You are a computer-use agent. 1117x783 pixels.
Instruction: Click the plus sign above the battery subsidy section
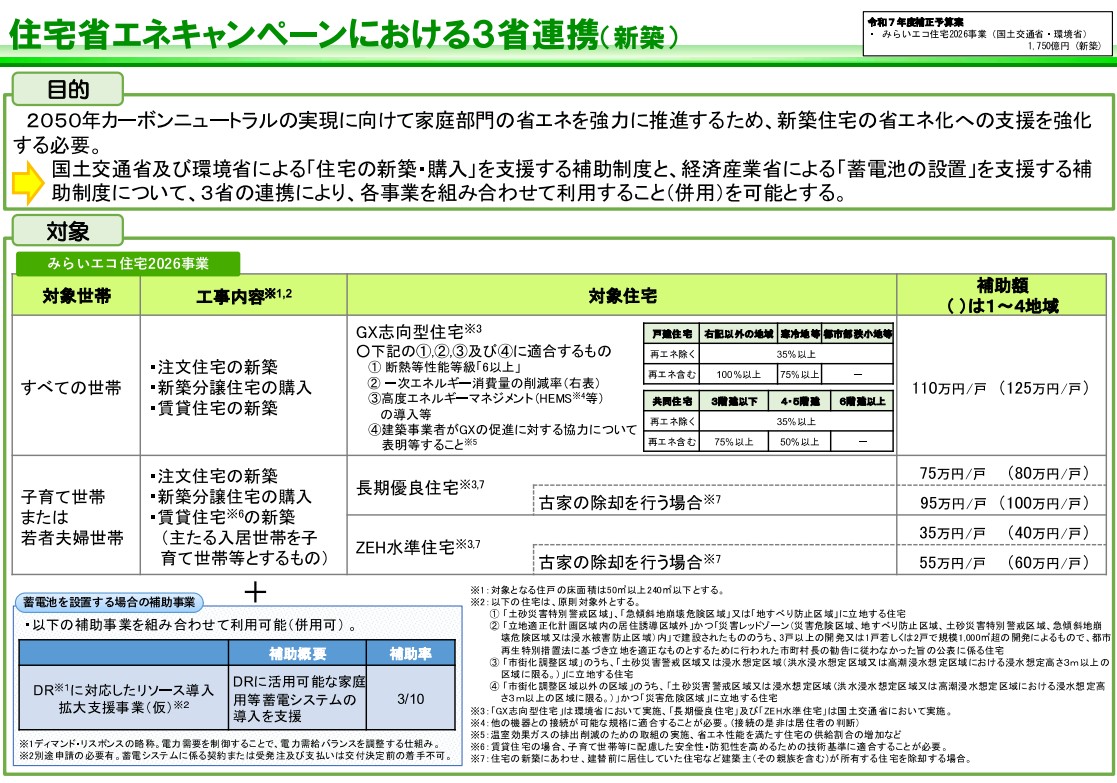pyautogui.click(x=255, y=593)
